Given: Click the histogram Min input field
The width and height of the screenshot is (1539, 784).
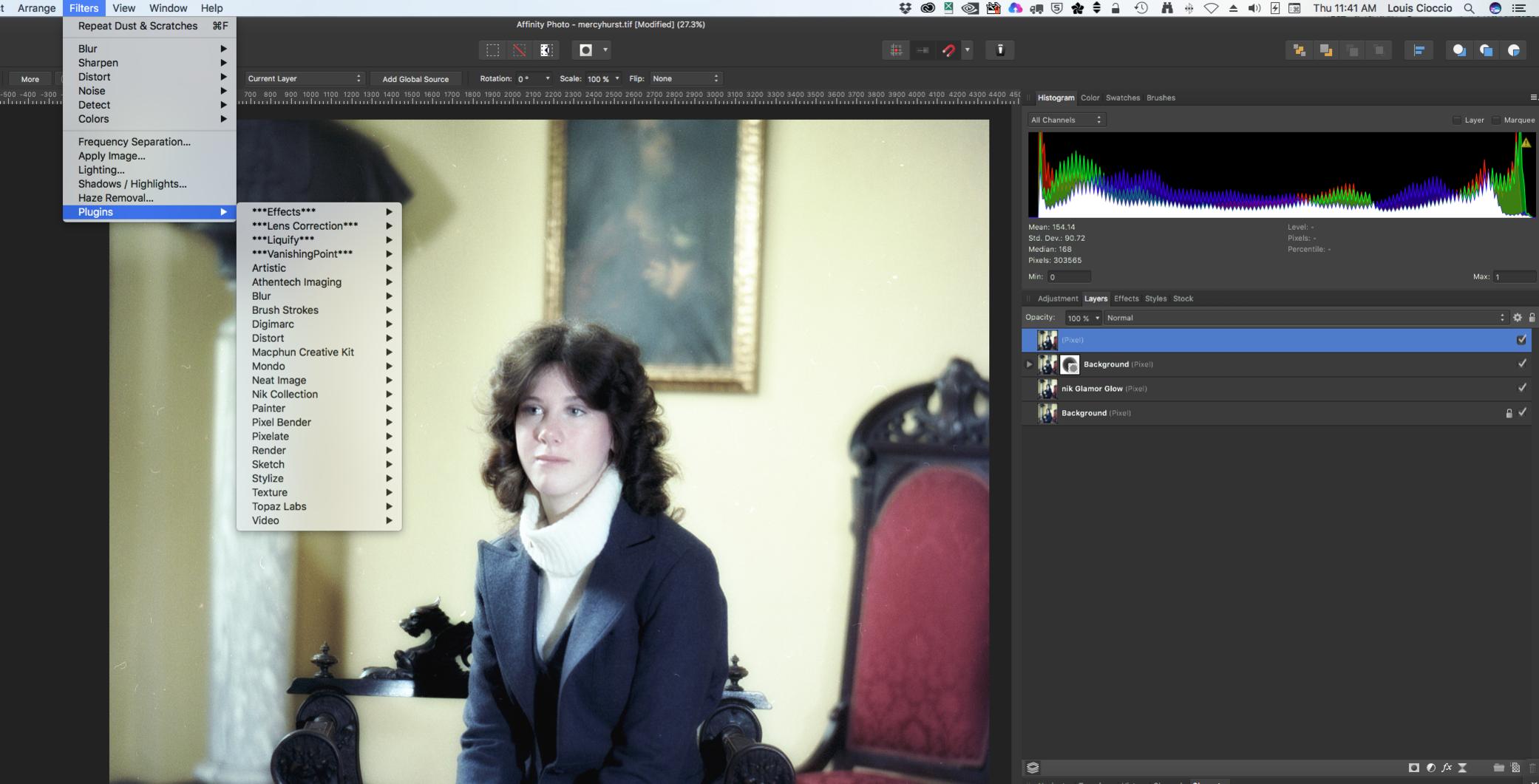Looking at the screenshot, I should (1068, 277).
